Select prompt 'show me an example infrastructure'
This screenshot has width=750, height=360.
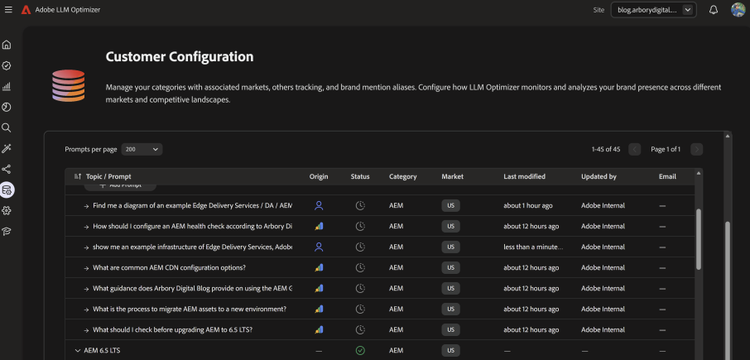coord(192,247)
